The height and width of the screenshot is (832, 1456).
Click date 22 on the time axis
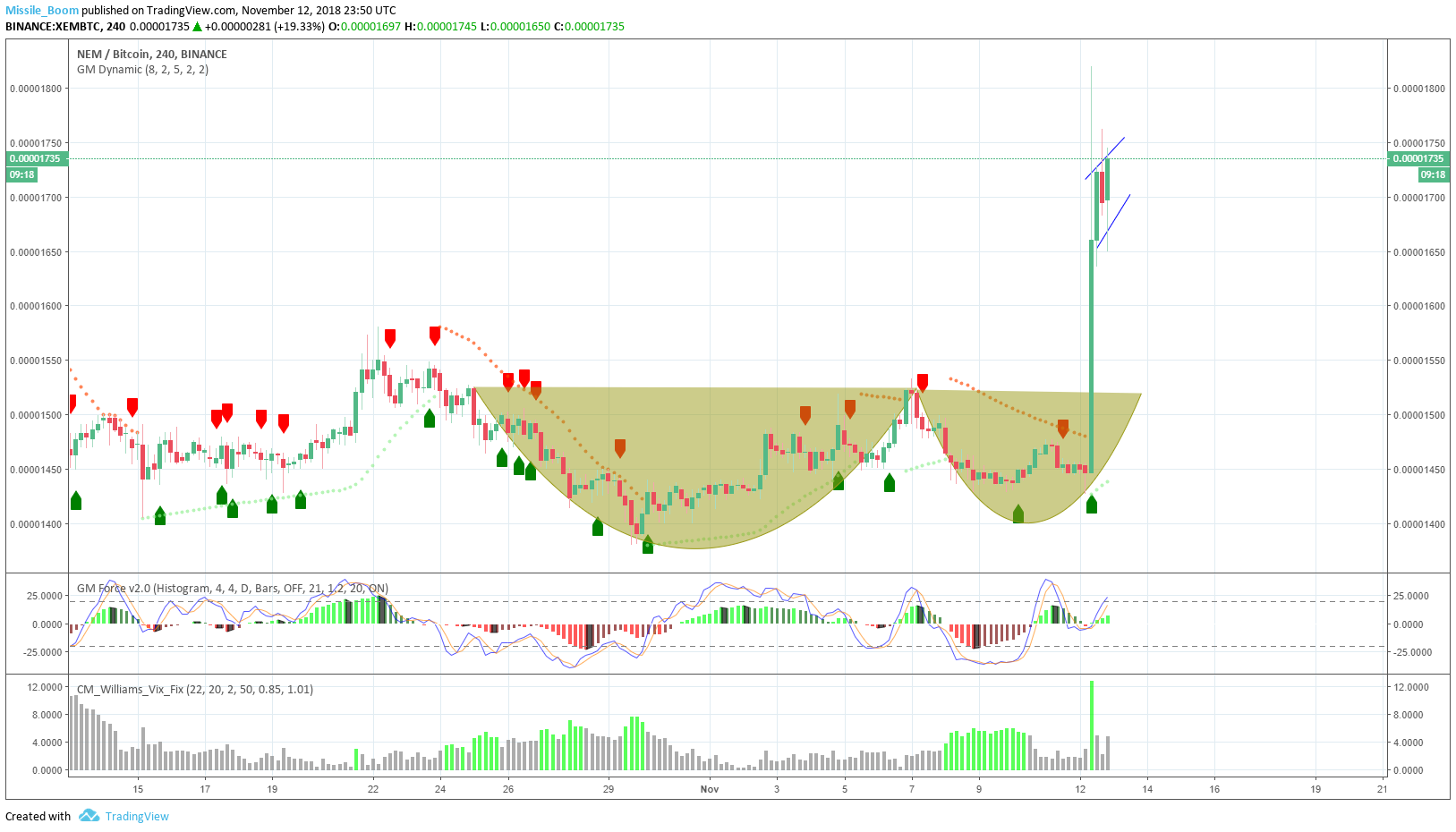[x=373, y=789]
